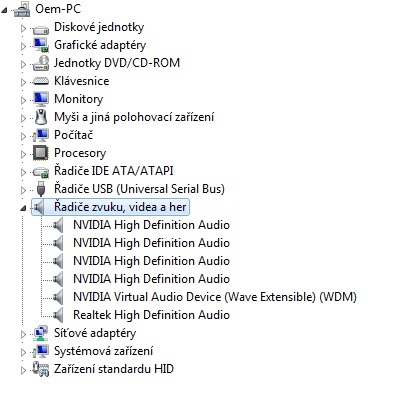Click the speaker icon of Řadiče zvuku, videa a her
Viewport: 396px width, 405px height.
point(39,207)
